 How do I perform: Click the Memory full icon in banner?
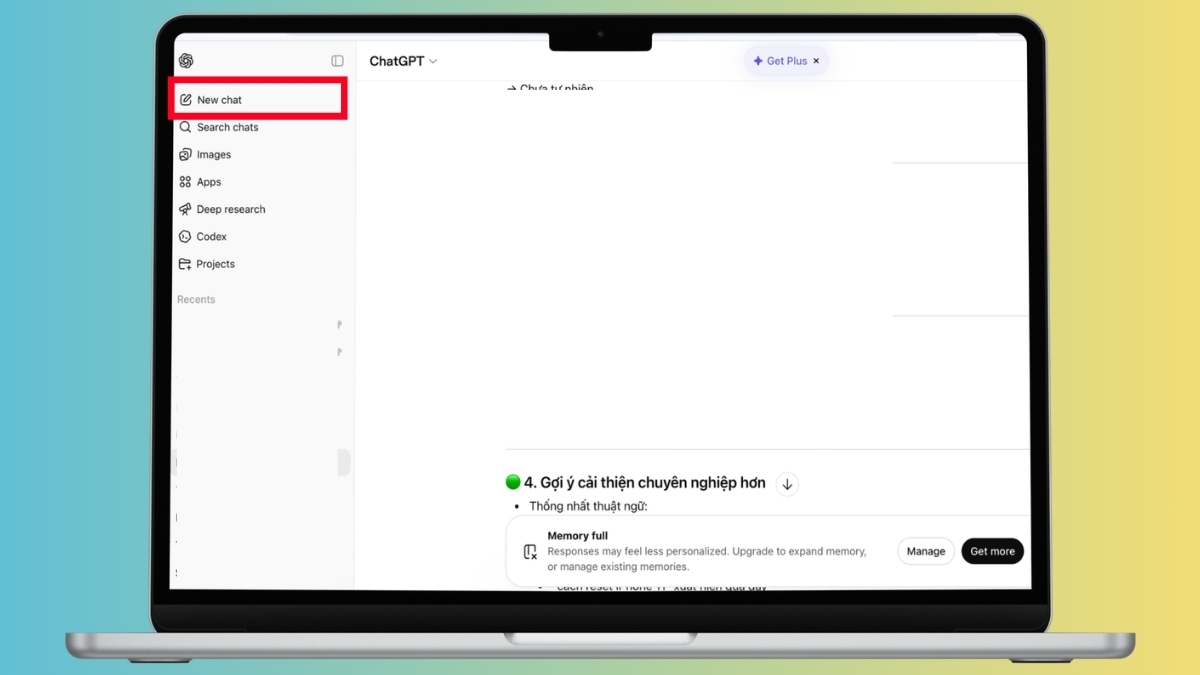pos(530,552)
